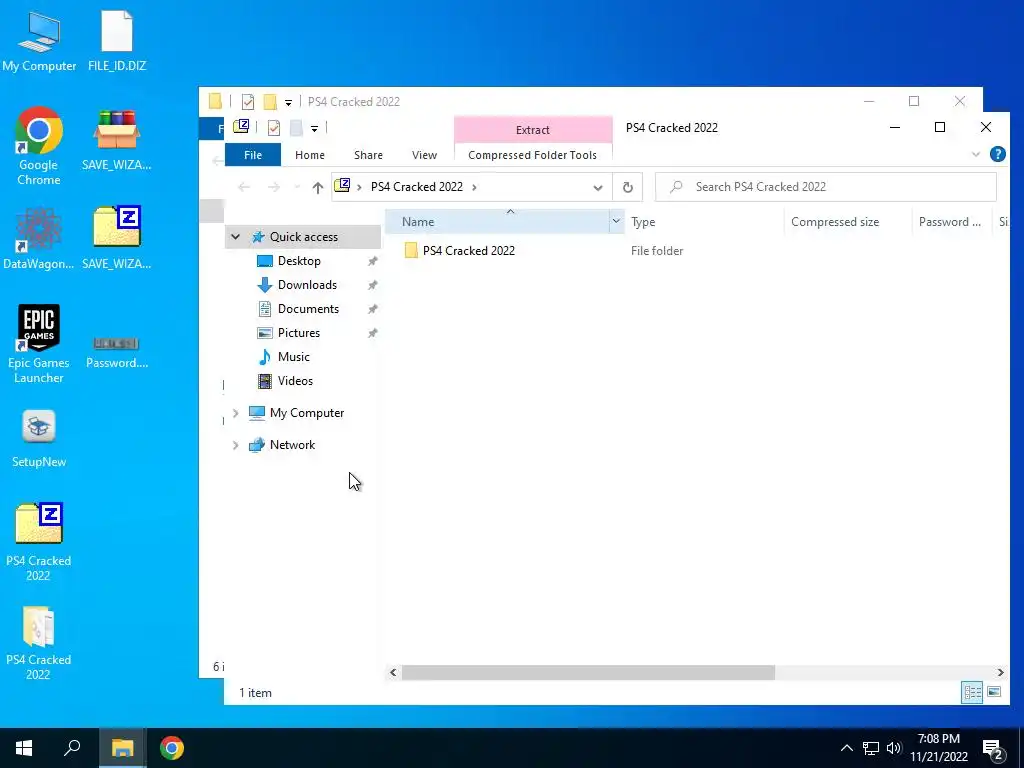Select SAVE_WIZA WinRAR archive icon
Screen dimensions: 1024x768
click(116, 140)
